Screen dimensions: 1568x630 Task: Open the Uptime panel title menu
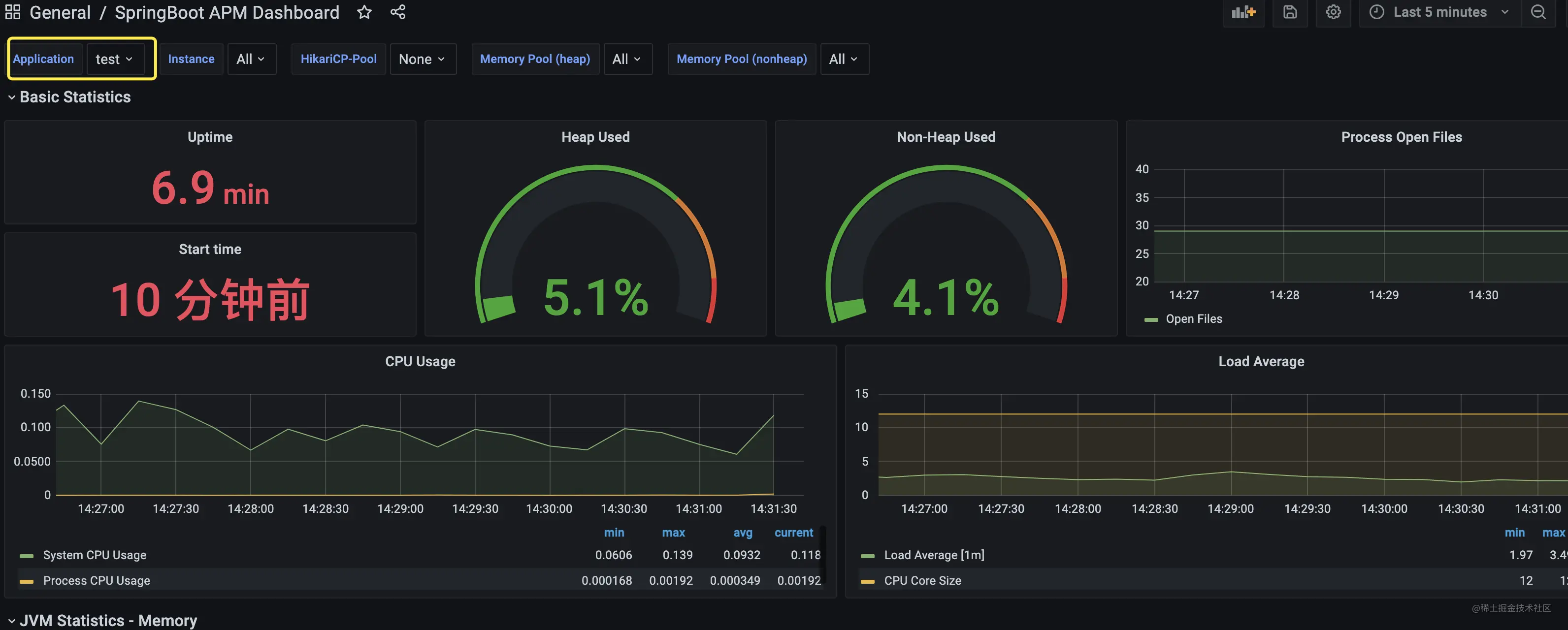pyautogui.click(x=210, y=137)
